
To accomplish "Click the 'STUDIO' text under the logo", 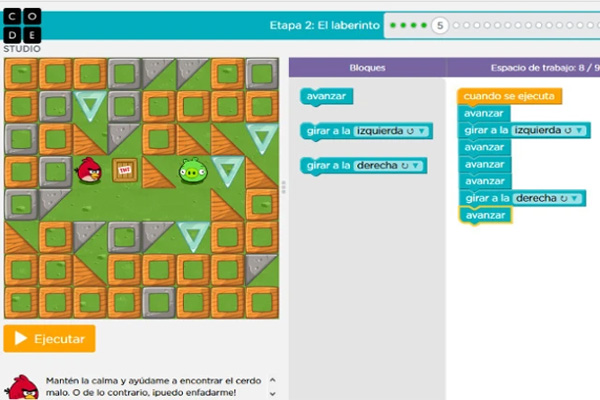I will (22, 49).
